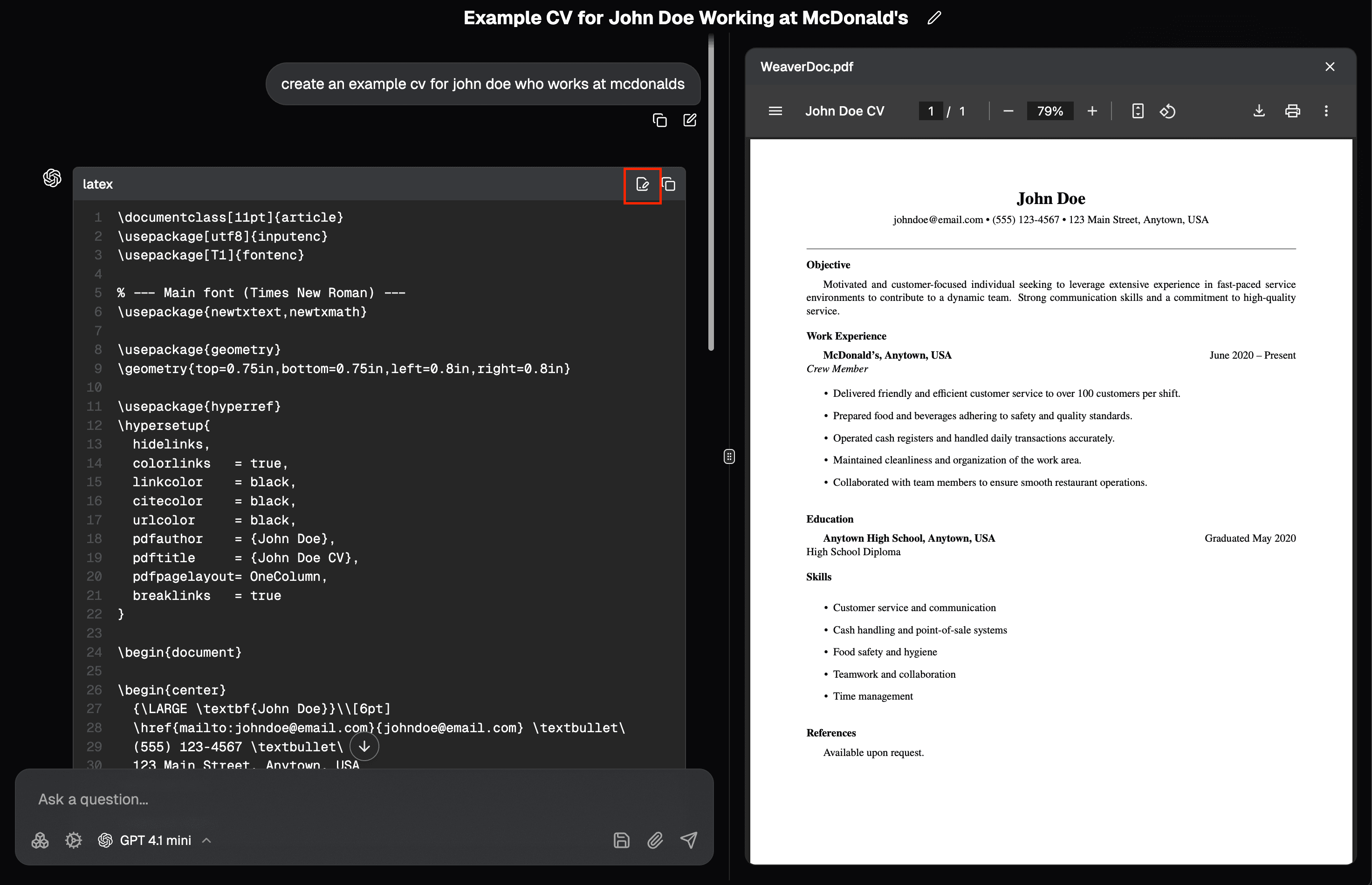Click 'John Doe CV' title in PDF toolbar
The width and height of the screenshot is (1372, 885).
click(845, 111)
